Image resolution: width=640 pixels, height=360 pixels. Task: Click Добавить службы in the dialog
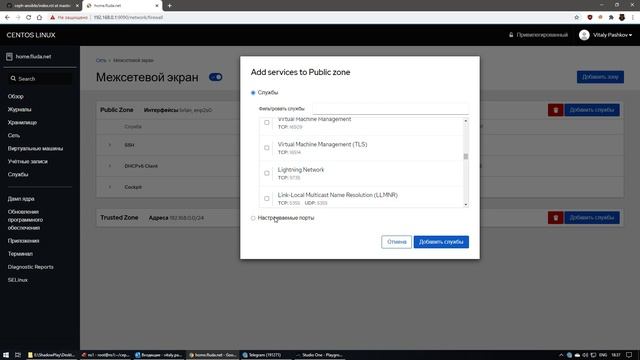[441, 242]
